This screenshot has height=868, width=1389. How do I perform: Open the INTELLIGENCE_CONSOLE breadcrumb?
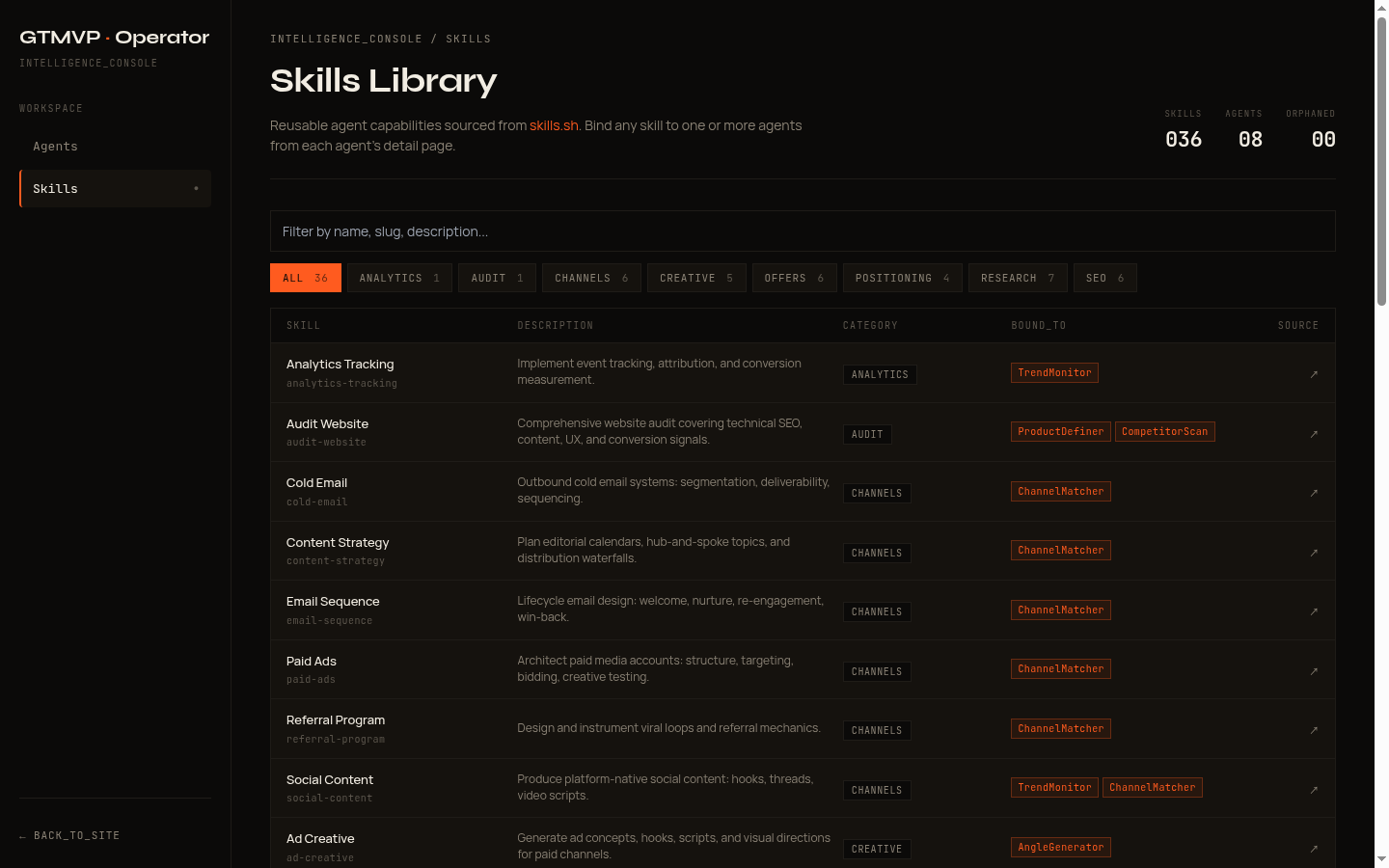(346, 39)
